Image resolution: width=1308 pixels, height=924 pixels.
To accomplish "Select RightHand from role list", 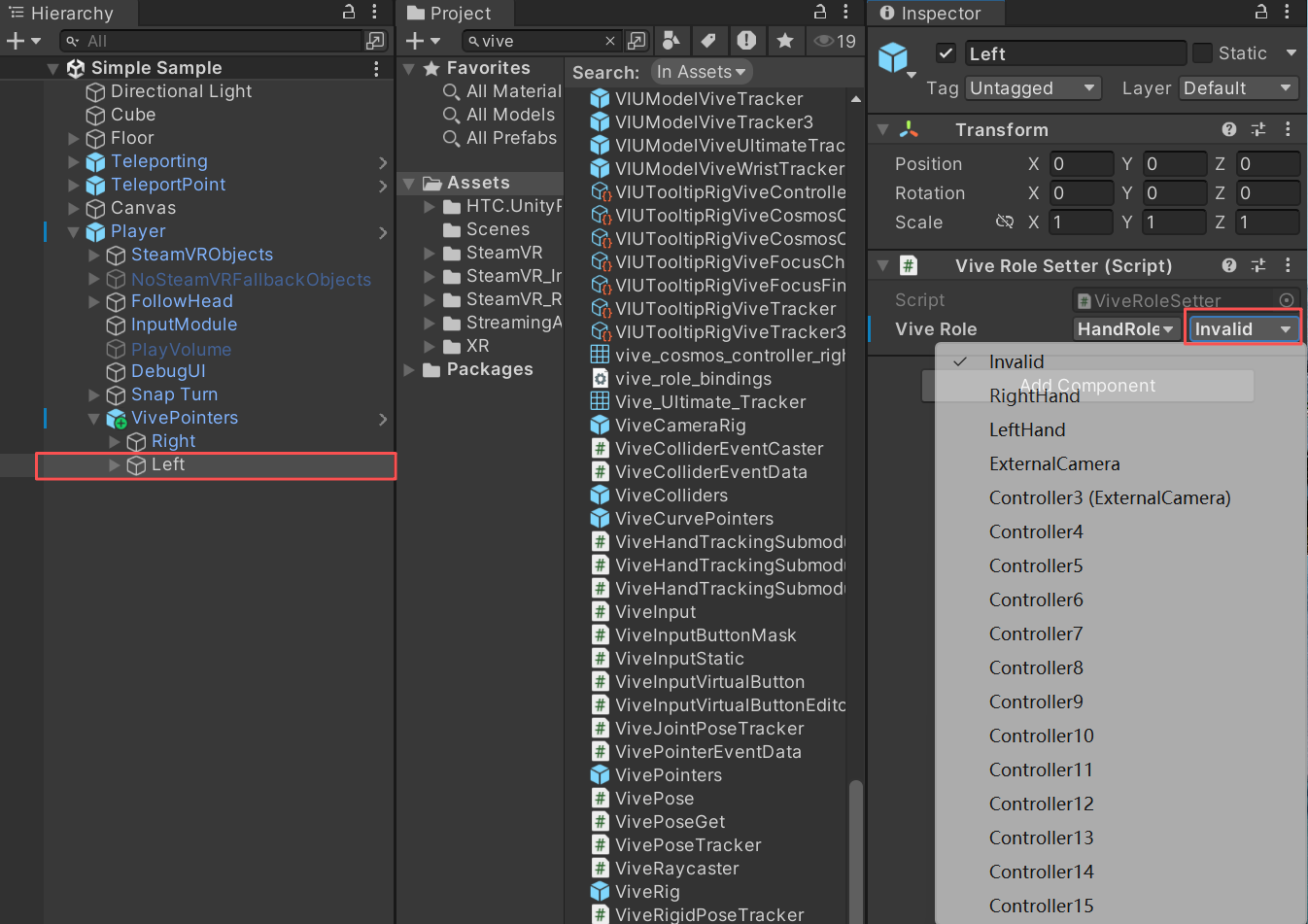I will [x=1119, y=395].
